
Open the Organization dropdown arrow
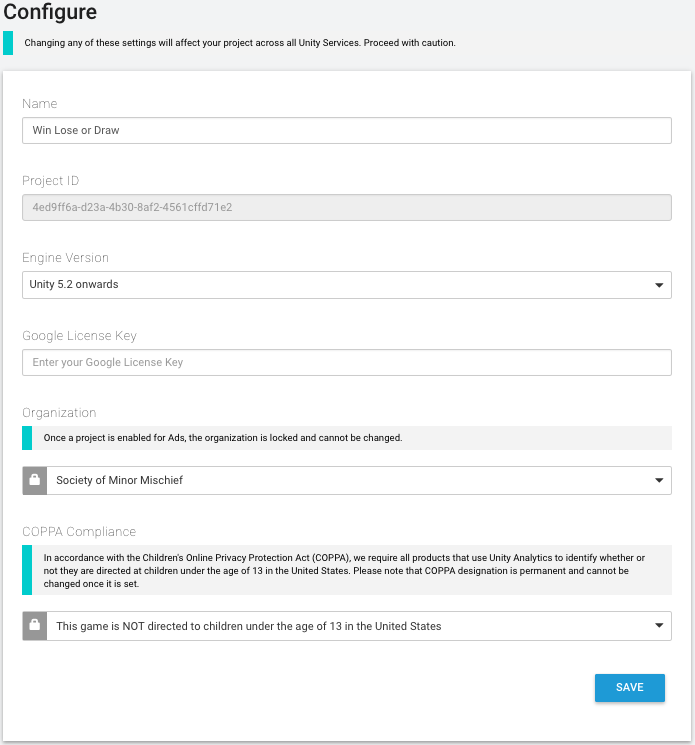[659, 480]
